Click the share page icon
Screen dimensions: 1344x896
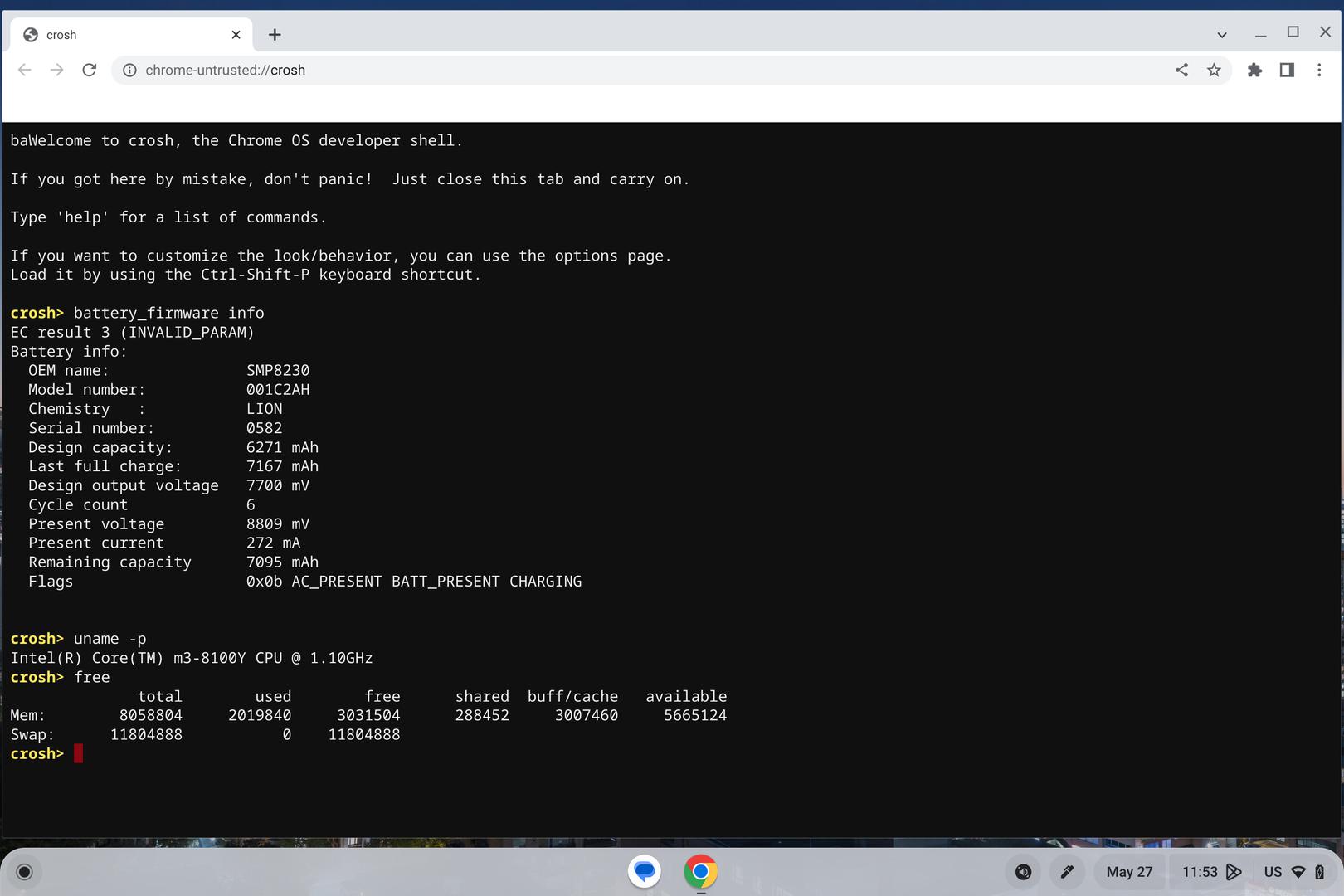[x=1181, y=70]
